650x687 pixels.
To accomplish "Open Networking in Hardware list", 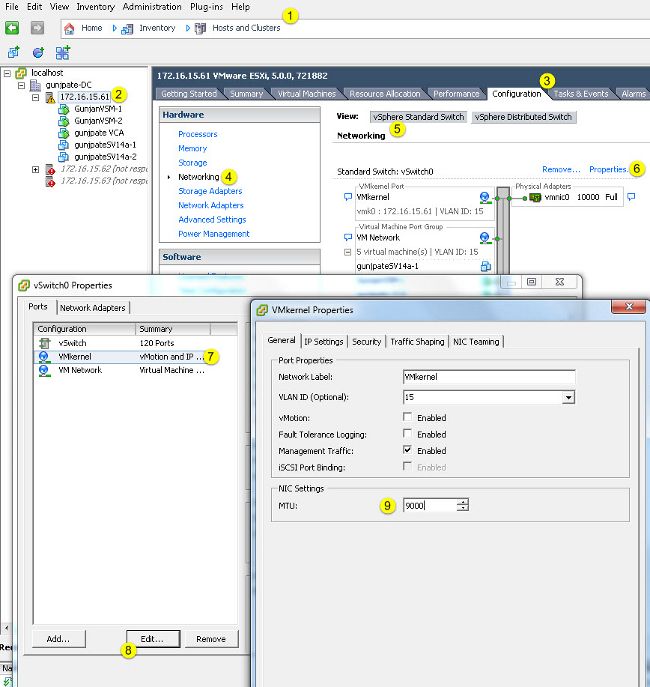I will click(x=198, y=177).
